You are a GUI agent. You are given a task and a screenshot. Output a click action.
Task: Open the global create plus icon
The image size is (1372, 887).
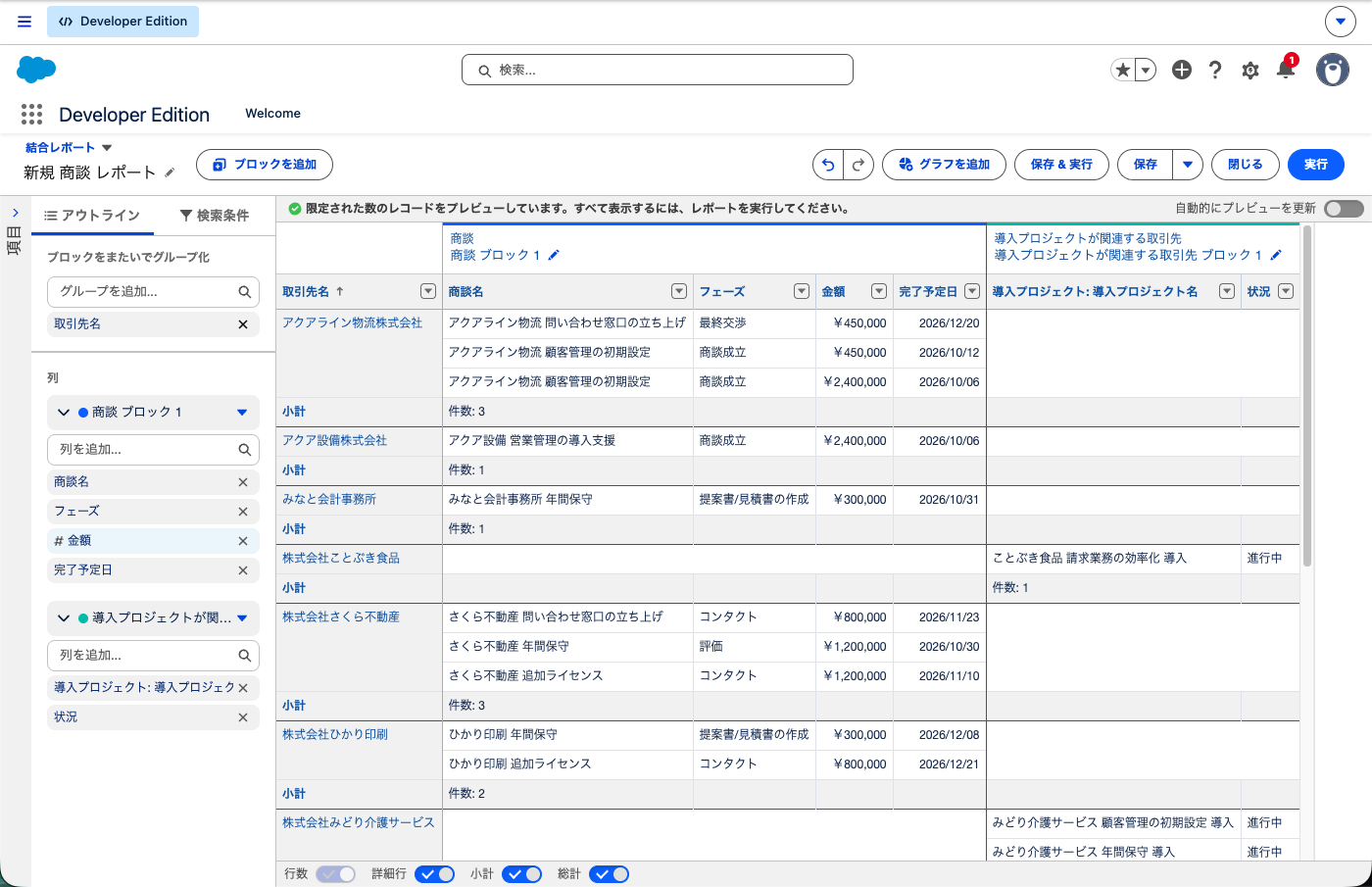[x=1182, y=70]
